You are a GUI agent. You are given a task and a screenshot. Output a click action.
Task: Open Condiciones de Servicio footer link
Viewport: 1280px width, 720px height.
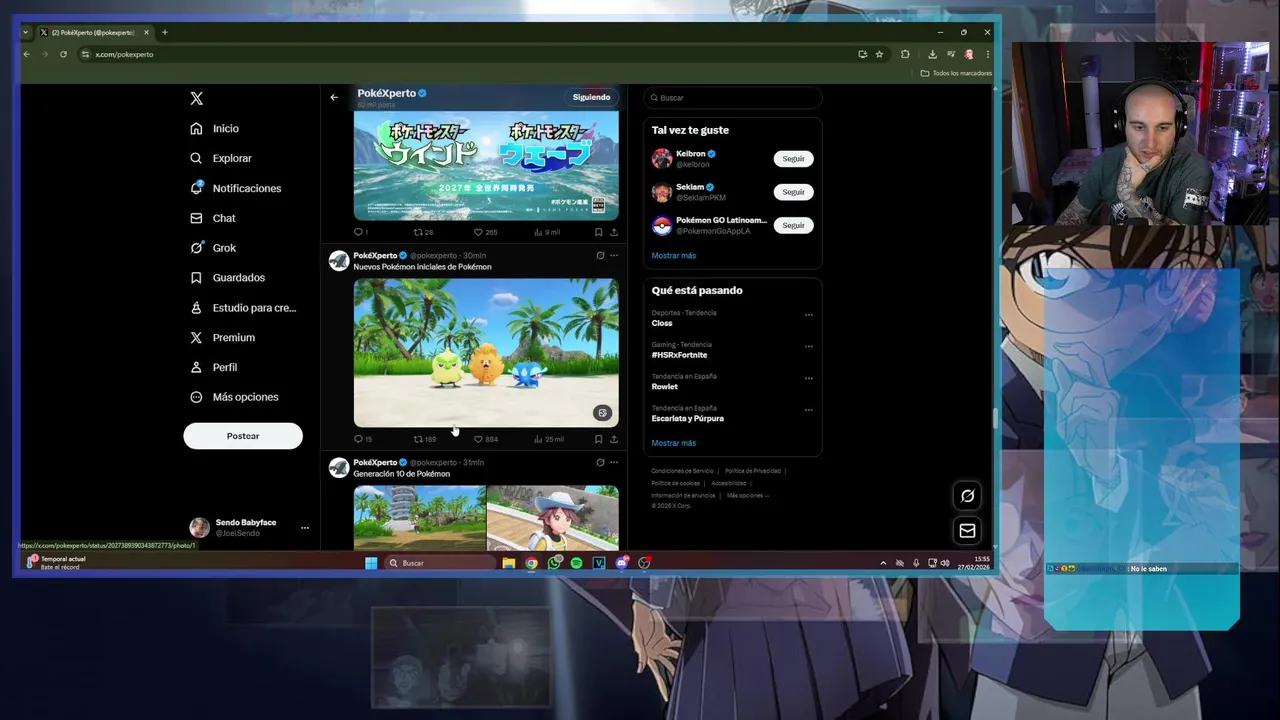[x=682, y=471]
